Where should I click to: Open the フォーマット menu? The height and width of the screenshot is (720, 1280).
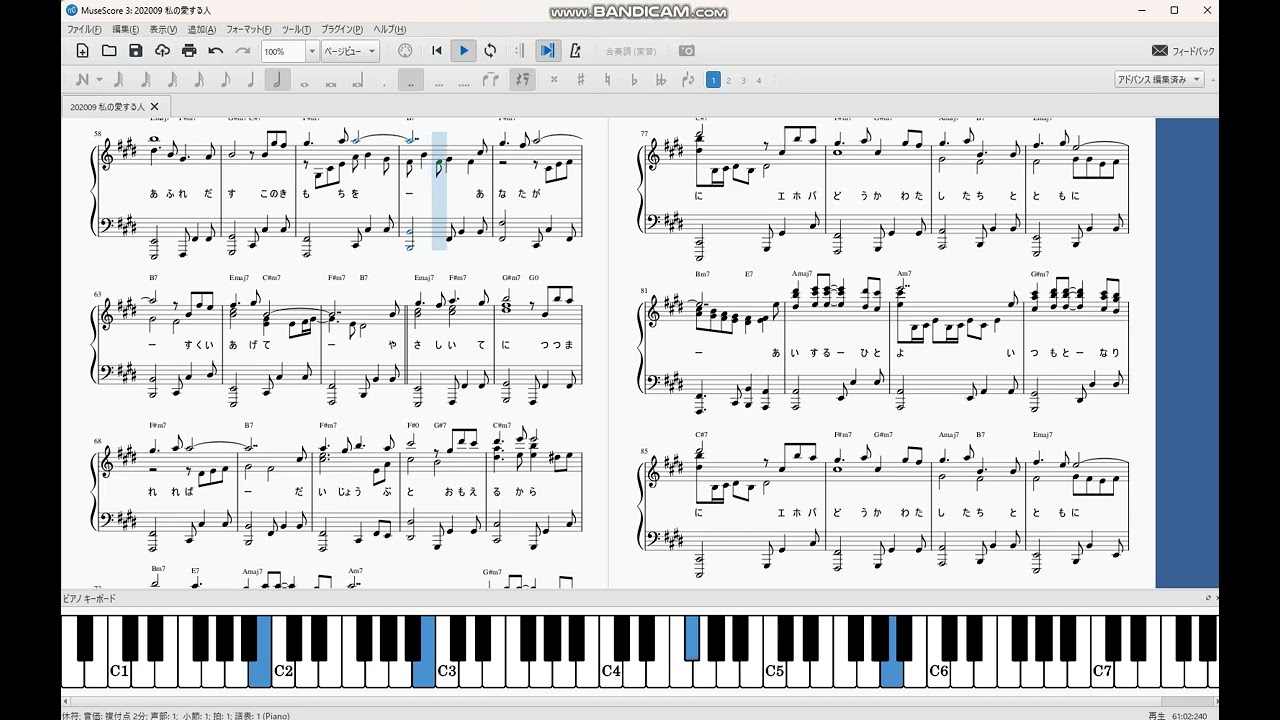coord(249,30)
